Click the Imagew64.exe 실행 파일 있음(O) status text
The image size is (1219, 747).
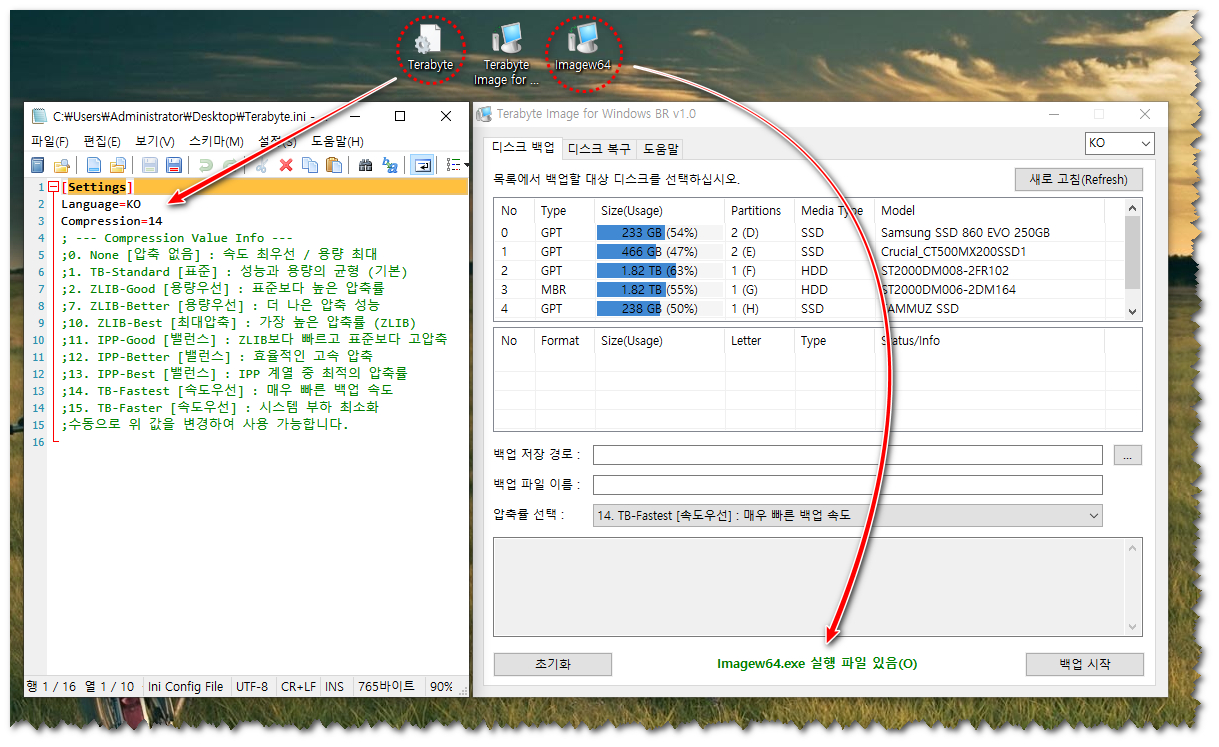[x=817, y=664]
